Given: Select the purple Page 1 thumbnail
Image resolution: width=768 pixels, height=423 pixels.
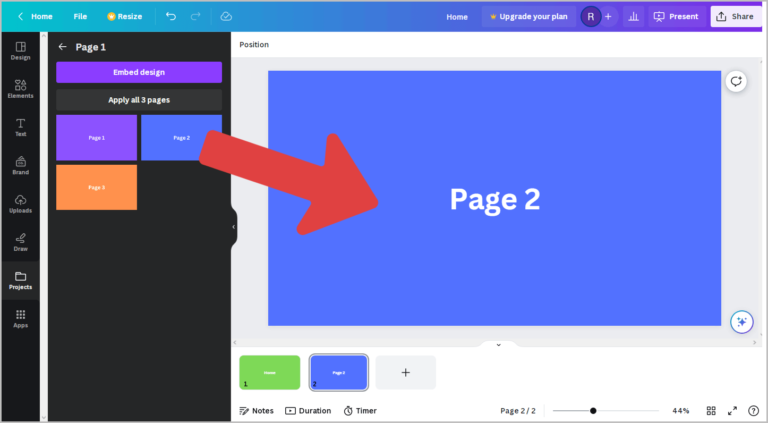Looking at the screenshot, I should click(x=96, y=138).
